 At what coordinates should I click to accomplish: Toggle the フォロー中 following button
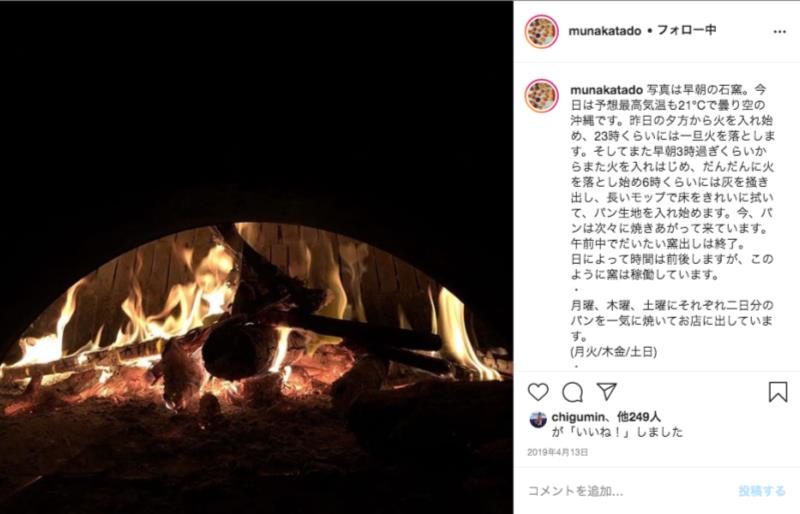pos(687,30)
